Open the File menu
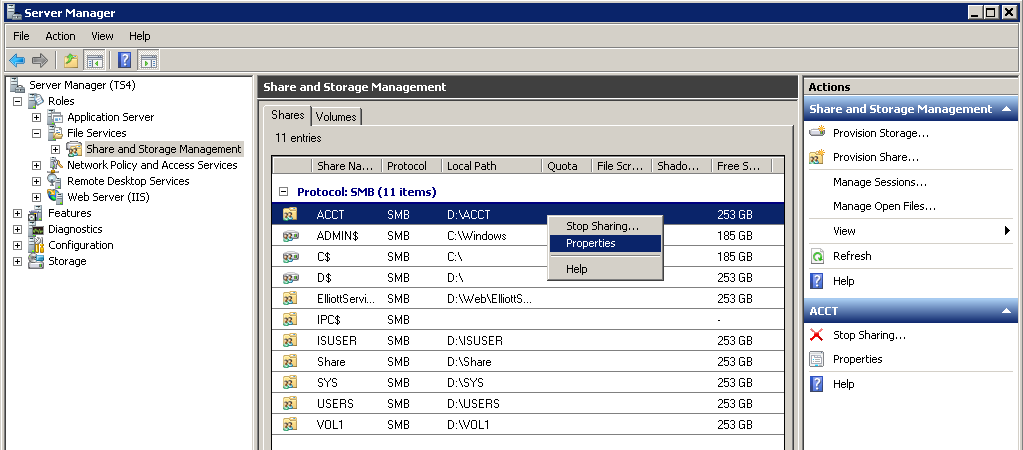The width and height of the screenshot is (1023, 450). point(21,36)
